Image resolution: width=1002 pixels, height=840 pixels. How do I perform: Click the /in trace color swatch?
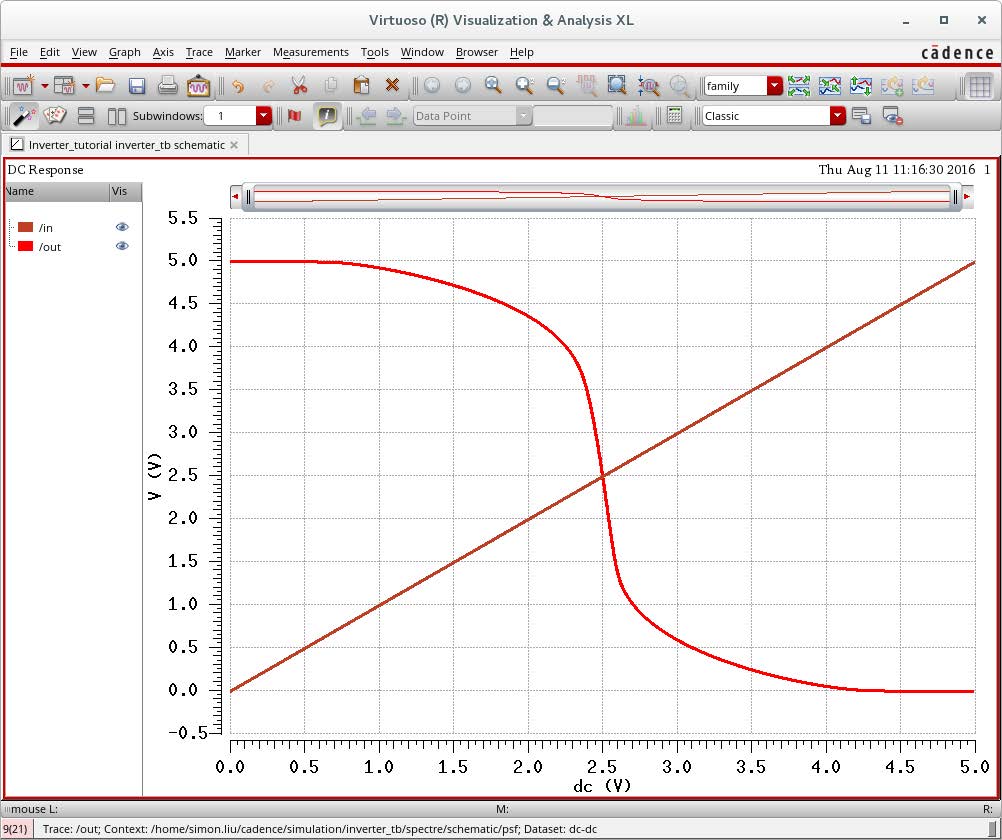pos(25,228)
